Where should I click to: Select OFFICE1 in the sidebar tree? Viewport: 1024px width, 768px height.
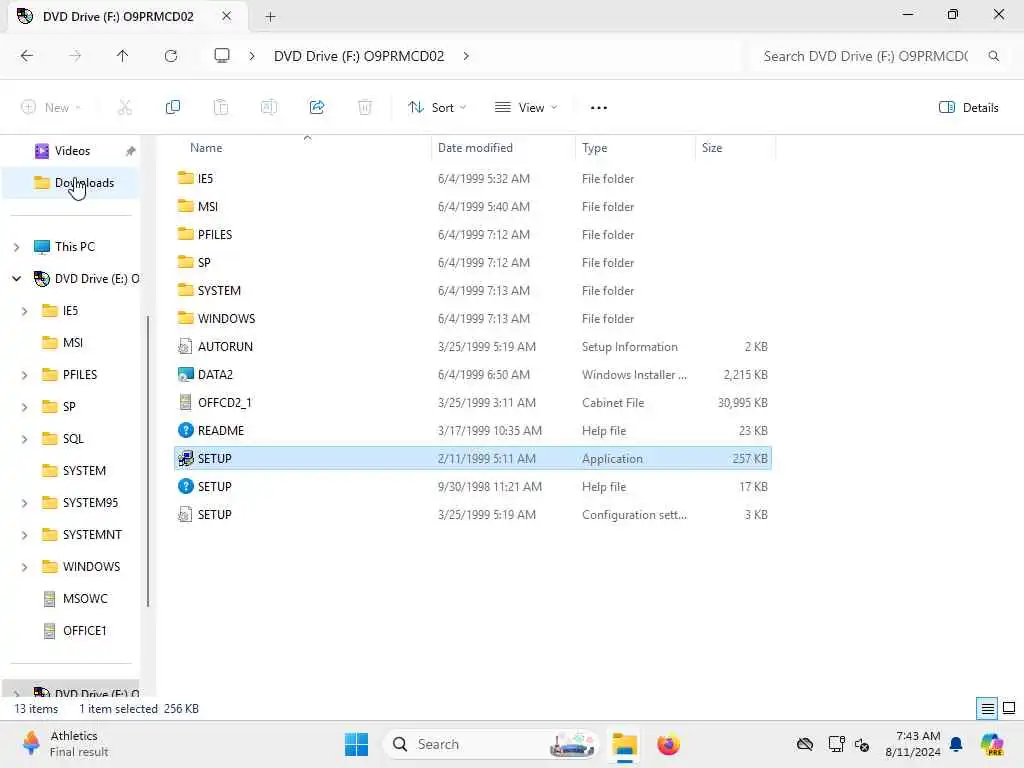84,631
